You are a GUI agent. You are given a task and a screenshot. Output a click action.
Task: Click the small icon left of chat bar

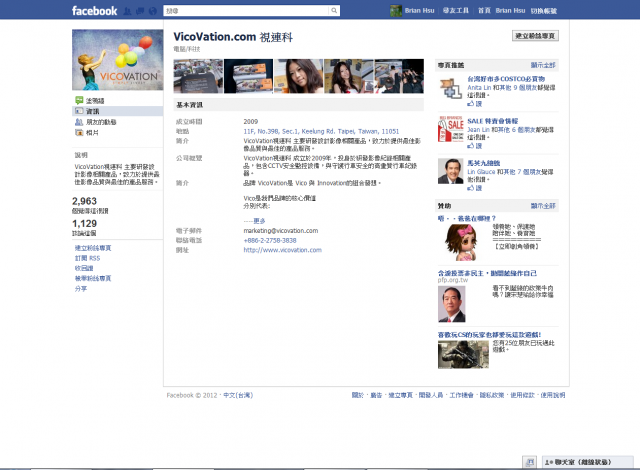[x=530, y=462]
